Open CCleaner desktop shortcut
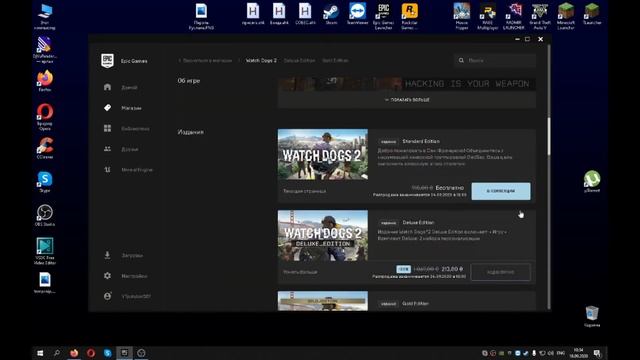 point(45,148)
